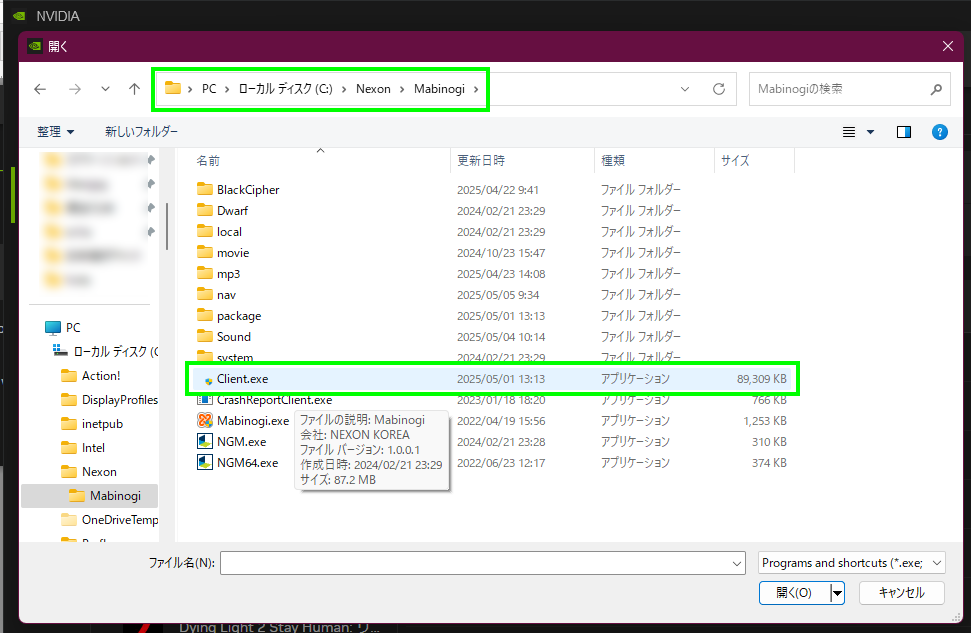Sort by サイズ column header
Viewport: 971px width, 633px height.
[x=735, y=161]
